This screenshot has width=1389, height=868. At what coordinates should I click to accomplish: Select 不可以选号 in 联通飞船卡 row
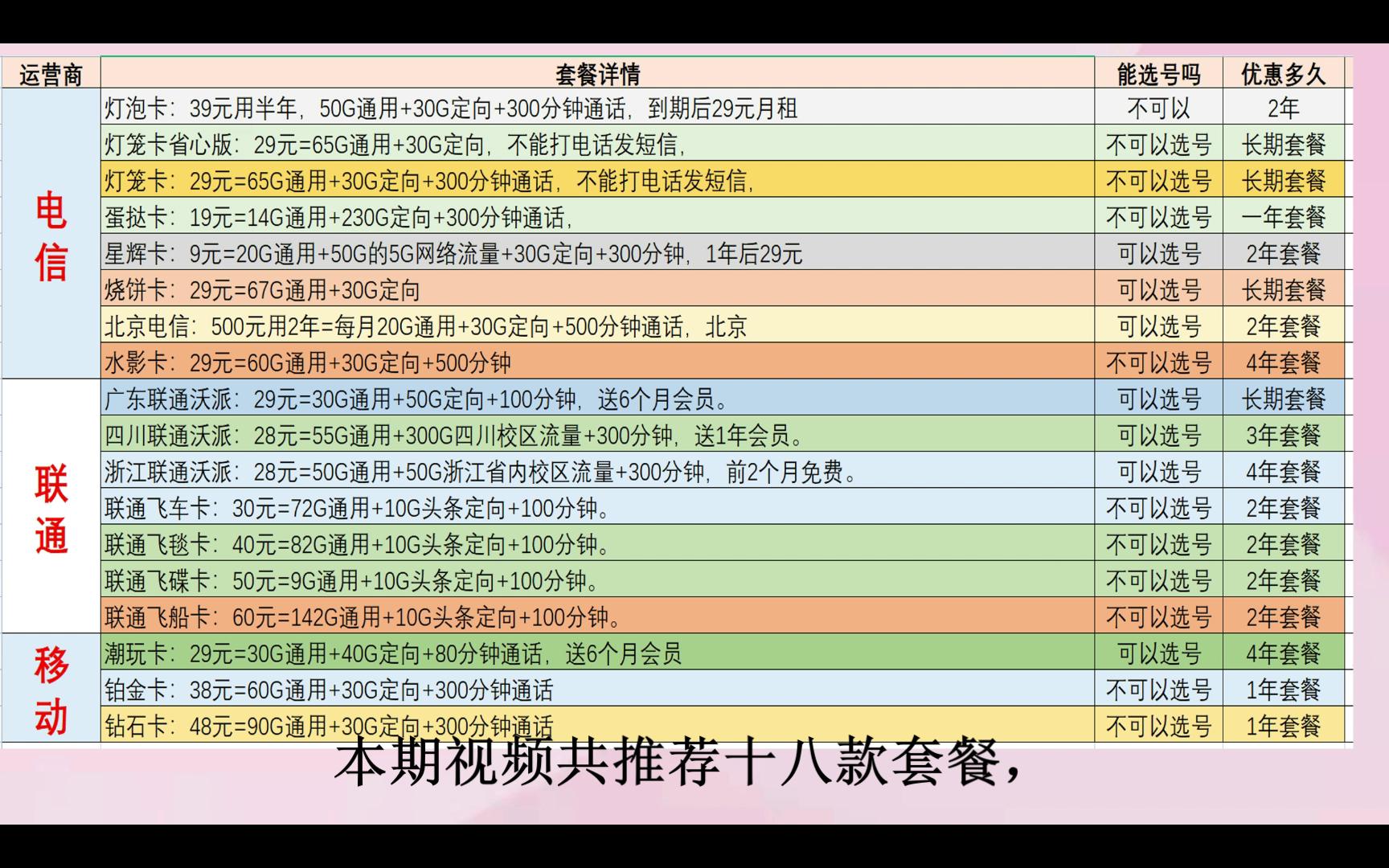tap(1158, 616)
